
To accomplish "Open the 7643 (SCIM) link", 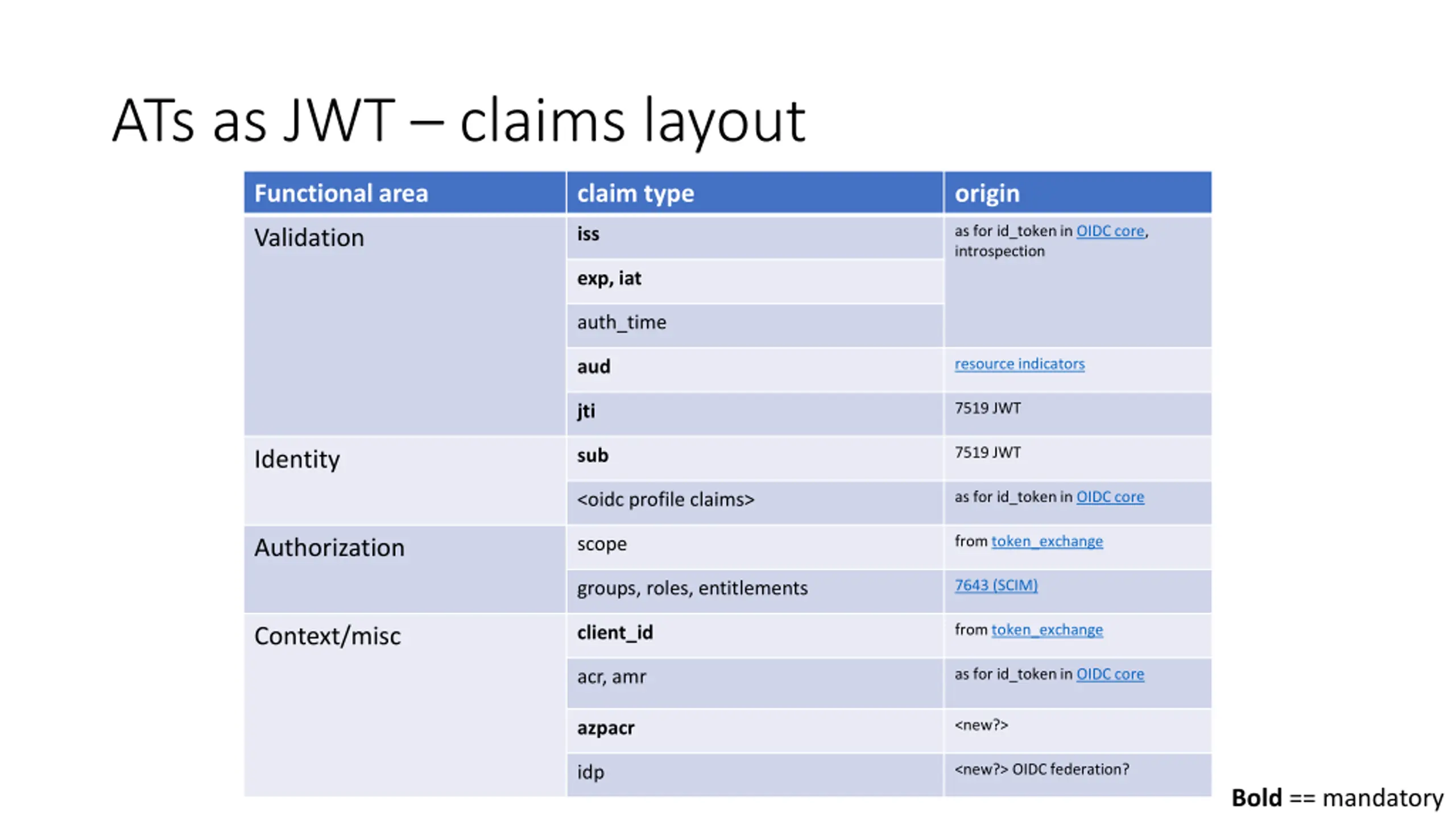I will (996, 585).
